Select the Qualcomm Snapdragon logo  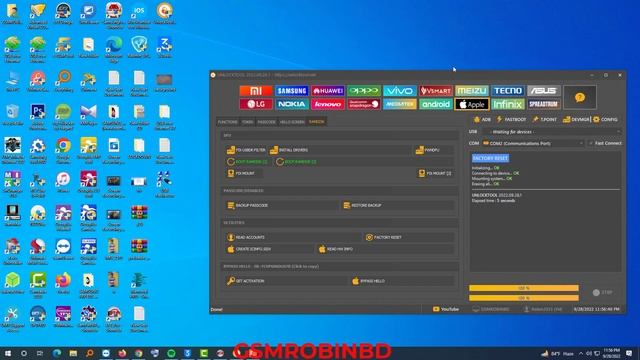364,104
